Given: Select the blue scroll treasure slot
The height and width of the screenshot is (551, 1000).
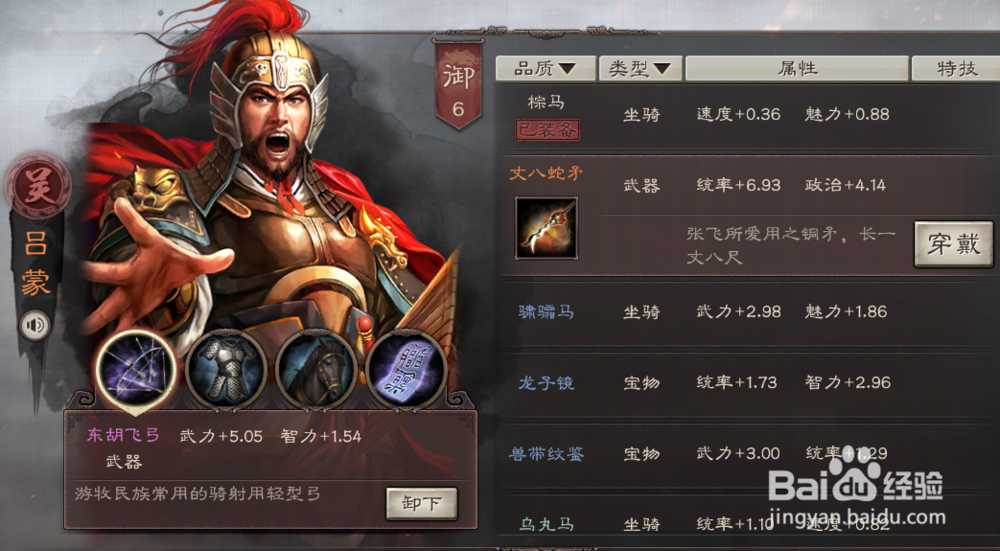Looking at the screenshot, I should tap(406, 370).
